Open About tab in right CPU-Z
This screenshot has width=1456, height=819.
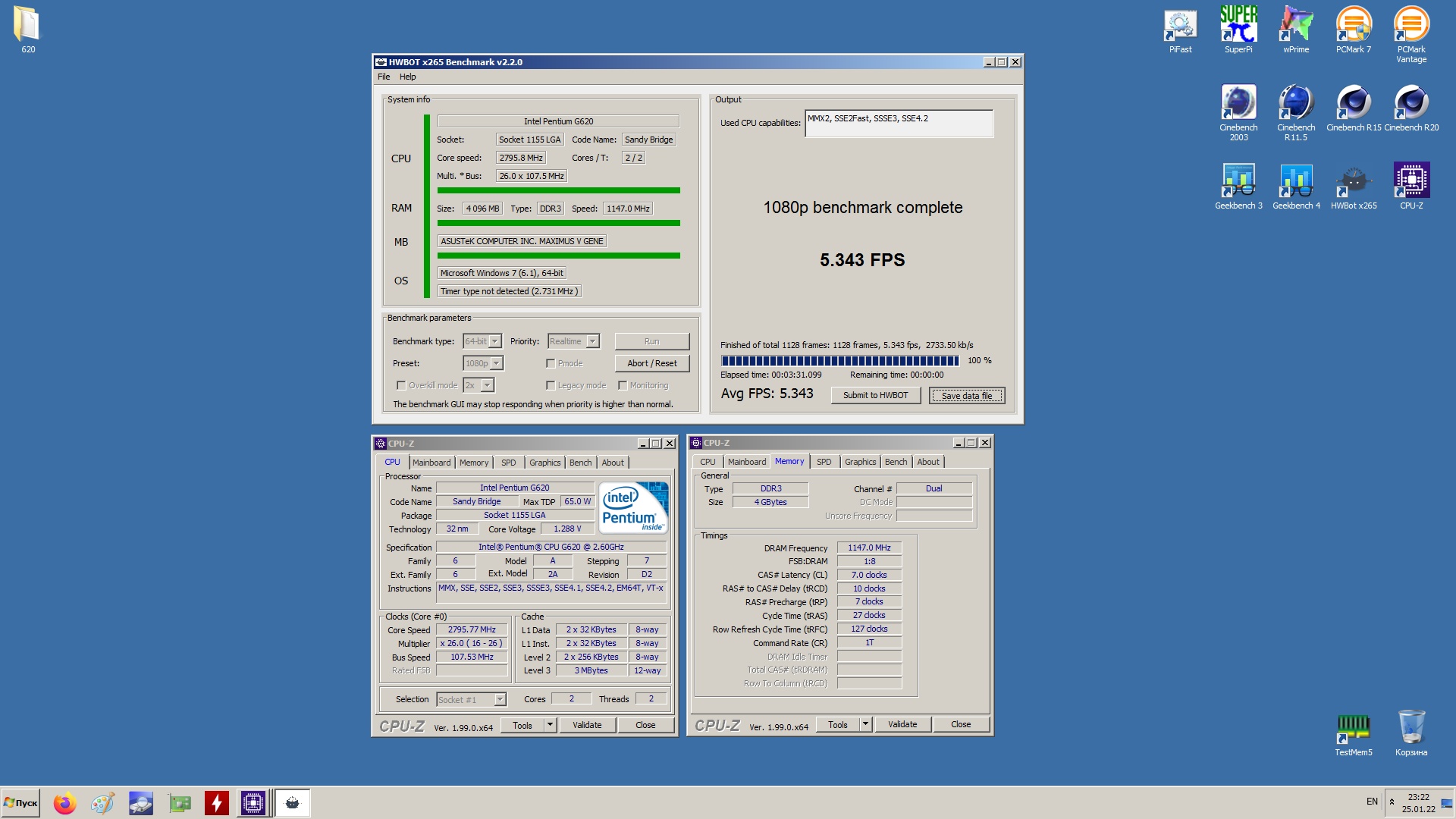(x=928, y=462)
